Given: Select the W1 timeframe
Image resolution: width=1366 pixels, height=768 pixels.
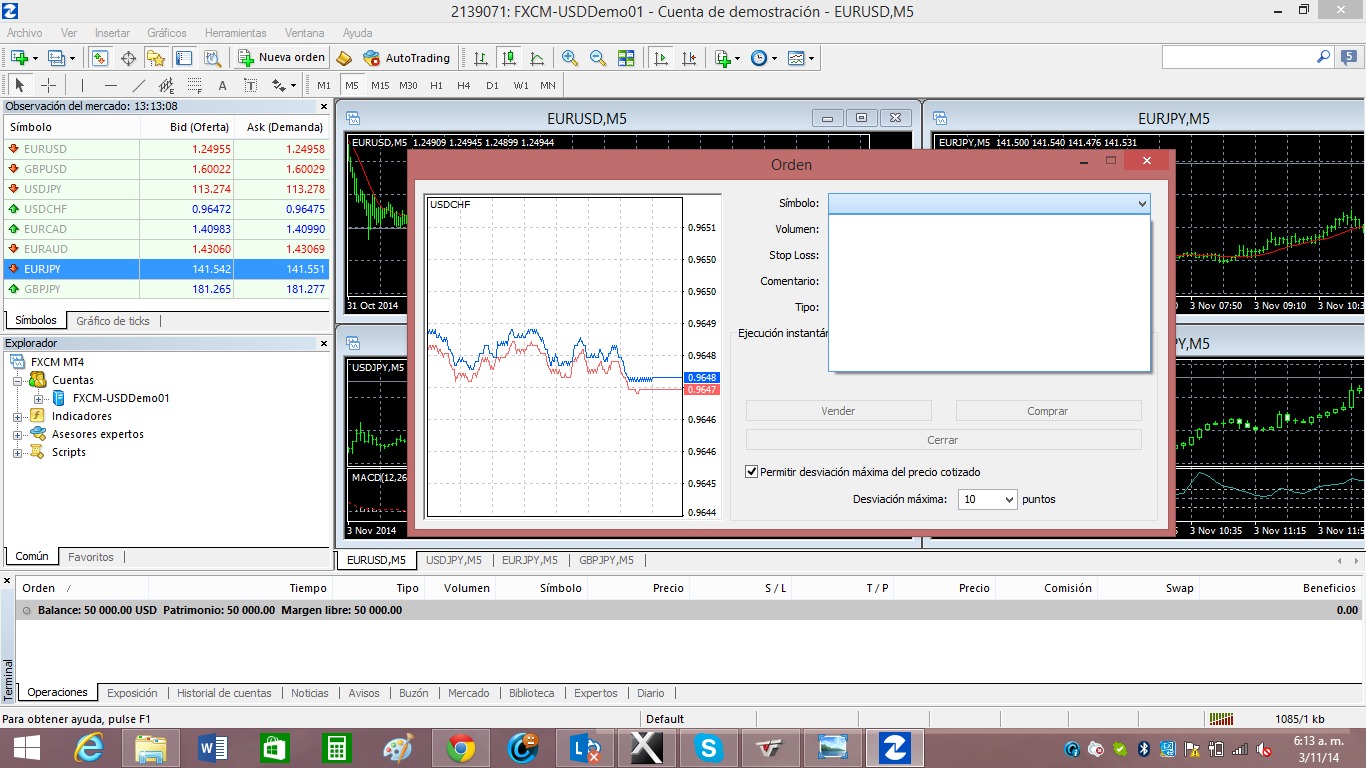Looking at the screenshot, I should click(x=521, y=85).
